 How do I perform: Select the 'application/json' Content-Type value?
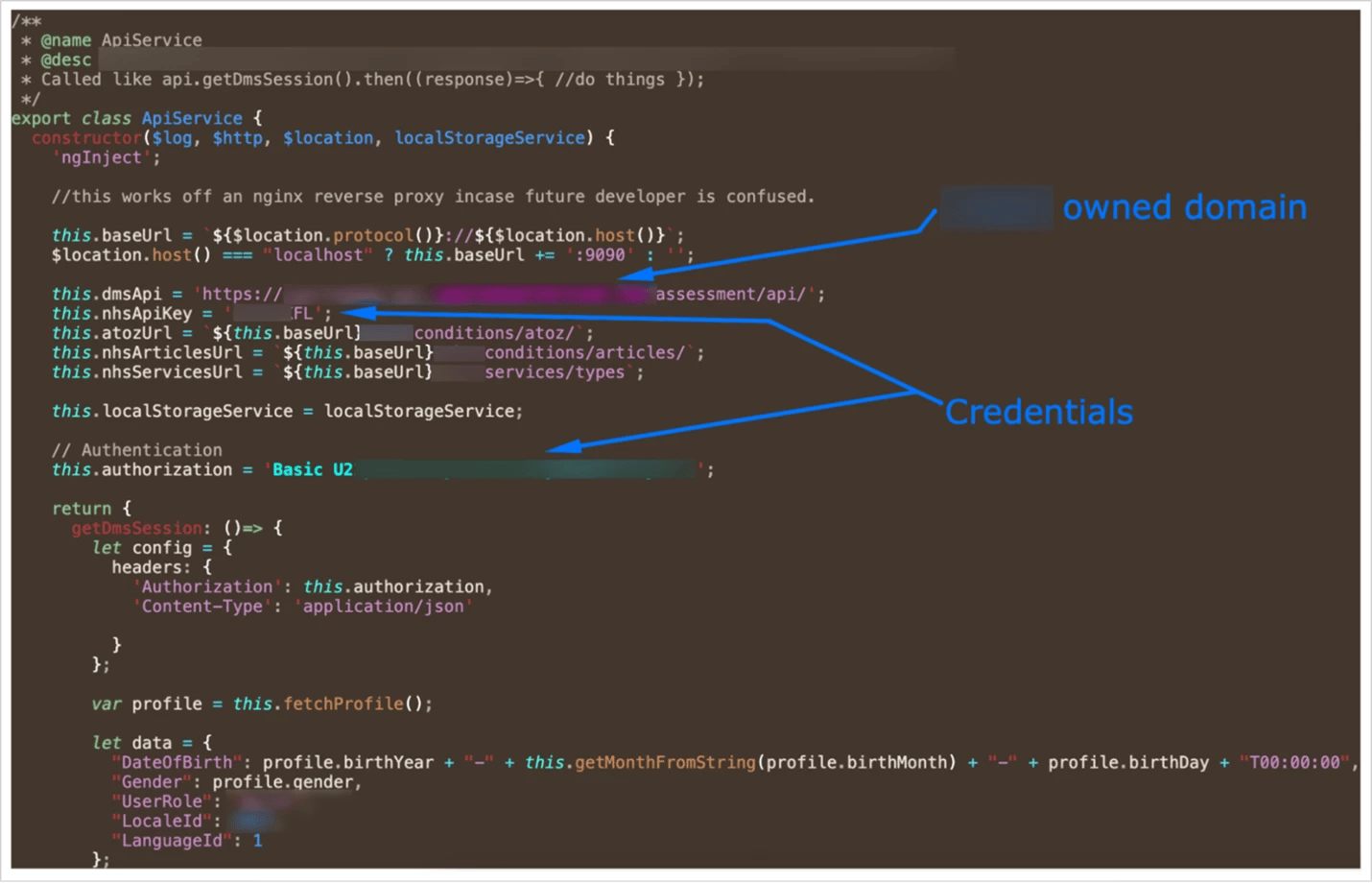tap(384, 606)
